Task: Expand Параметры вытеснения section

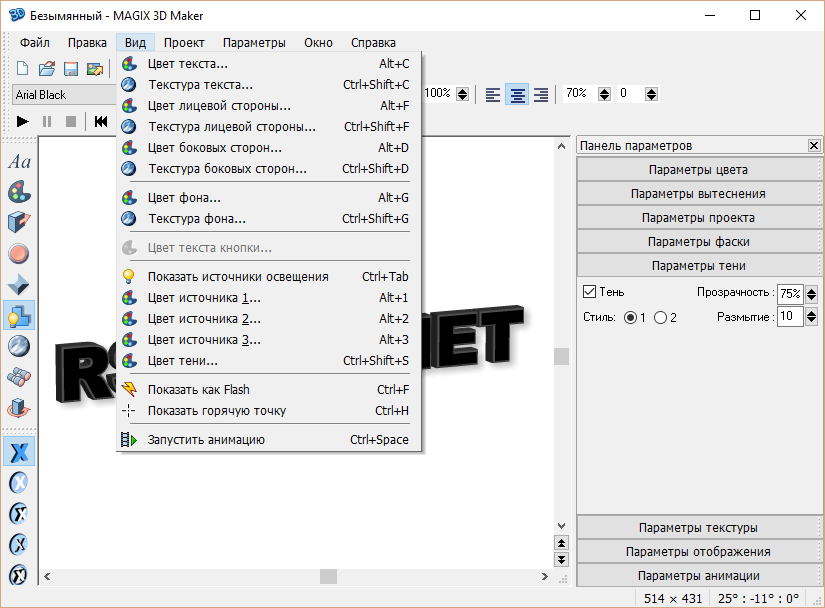Action: (x=698, y=194)
